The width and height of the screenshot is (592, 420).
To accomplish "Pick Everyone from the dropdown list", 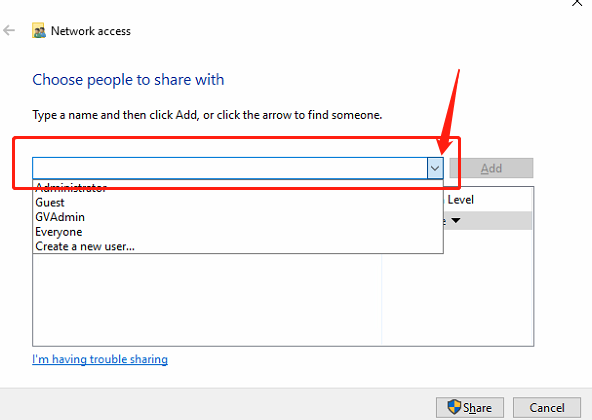I will (59, 232).
